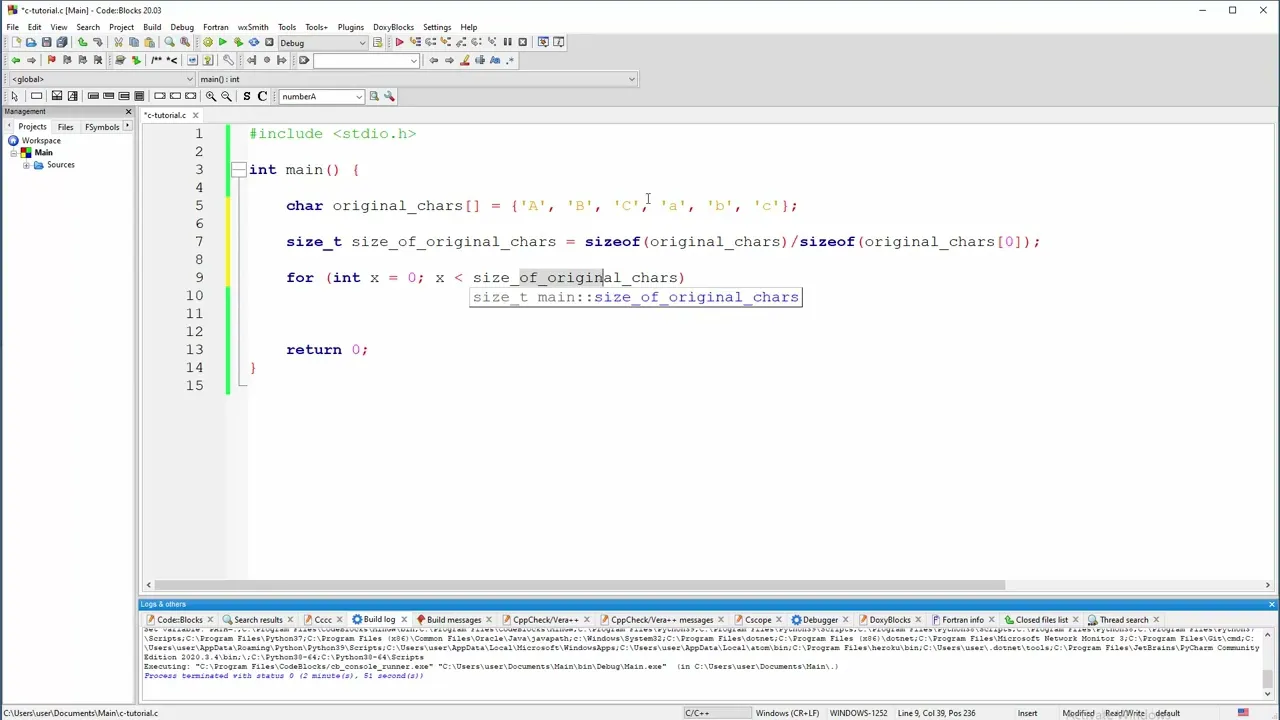This screenshot has height=720, width=1280.
Task: Open the <global> scope dropdown
Action: click(101, 79)
